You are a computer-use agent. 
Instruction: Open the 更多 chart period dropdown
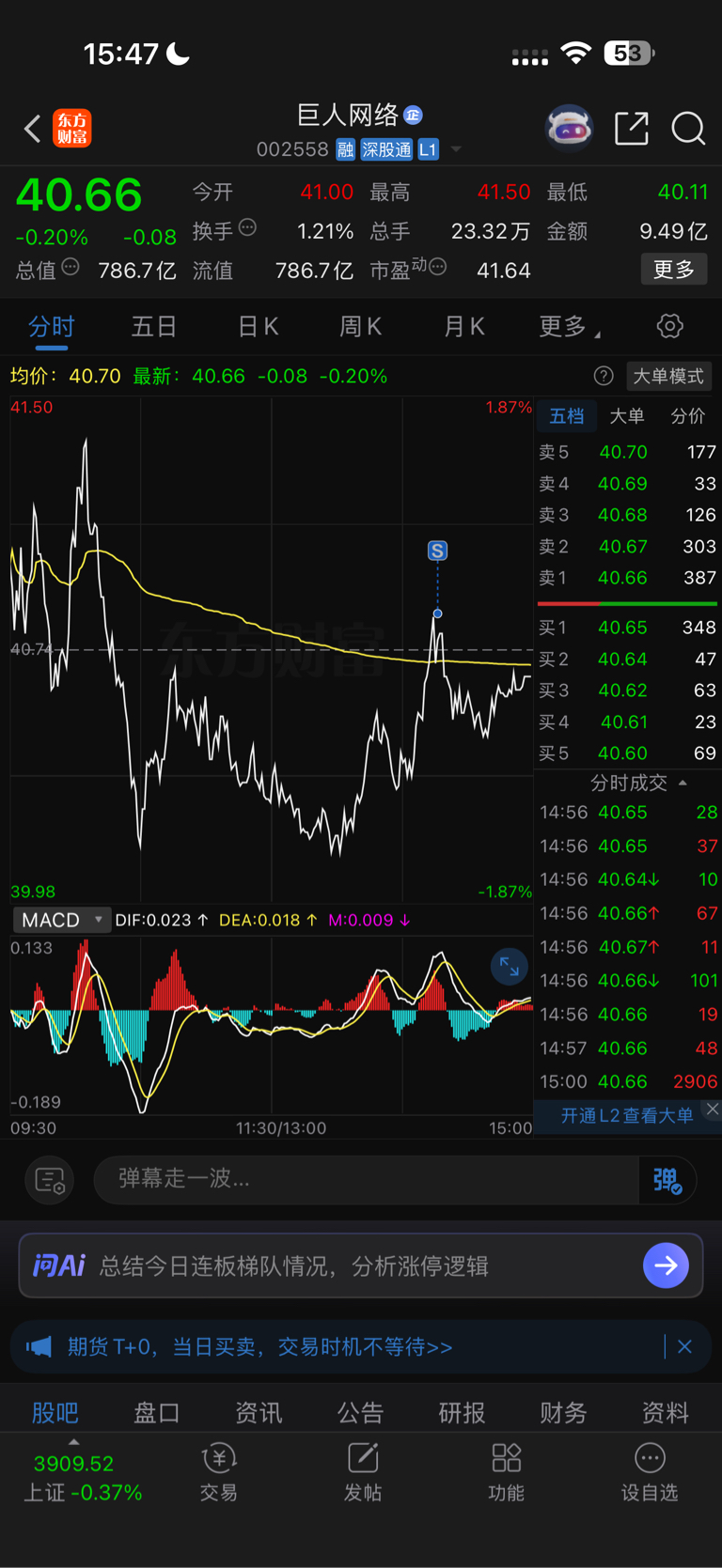[x=570, y=326]
